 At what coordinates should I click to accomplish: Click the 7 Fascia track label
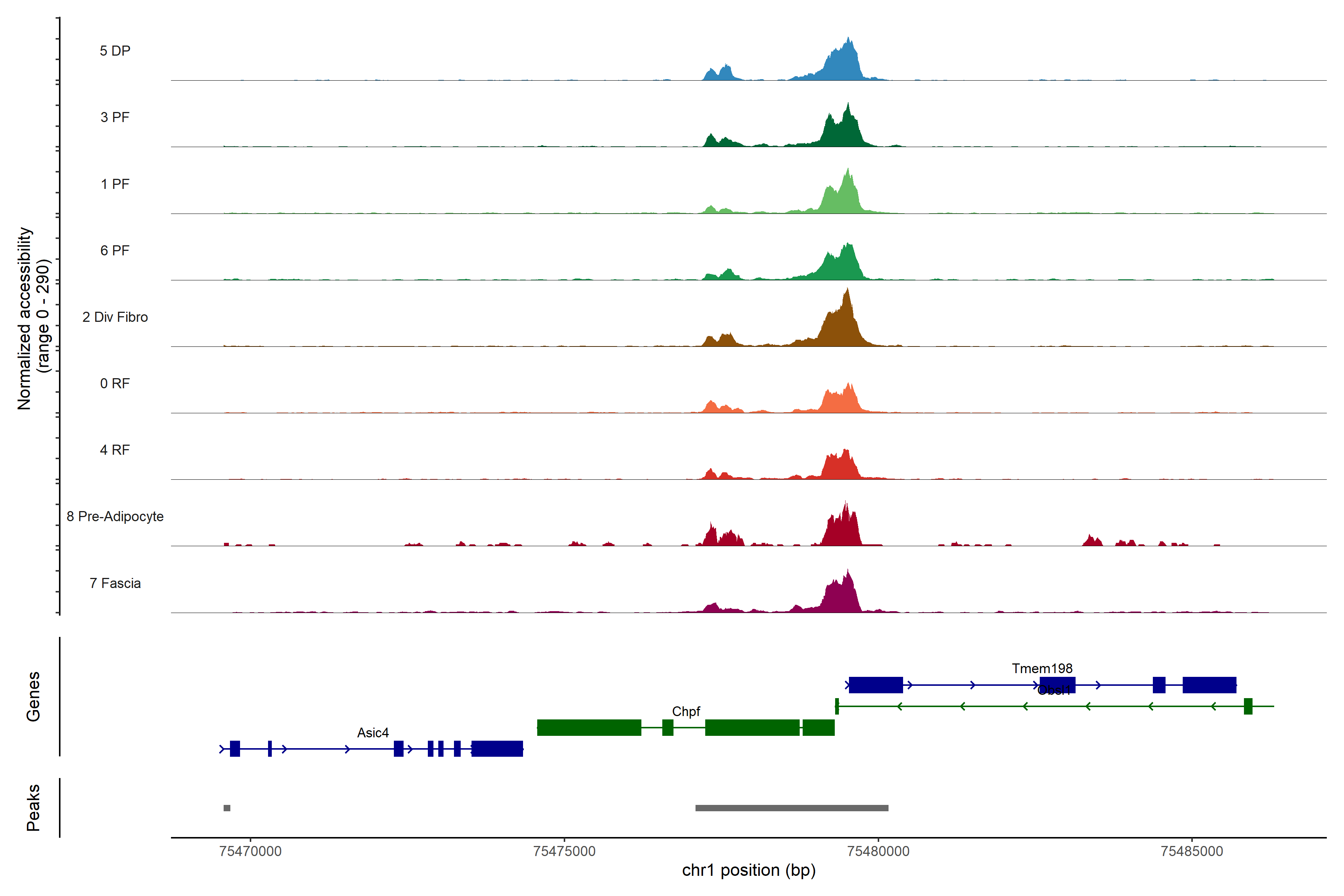point(115,584)
